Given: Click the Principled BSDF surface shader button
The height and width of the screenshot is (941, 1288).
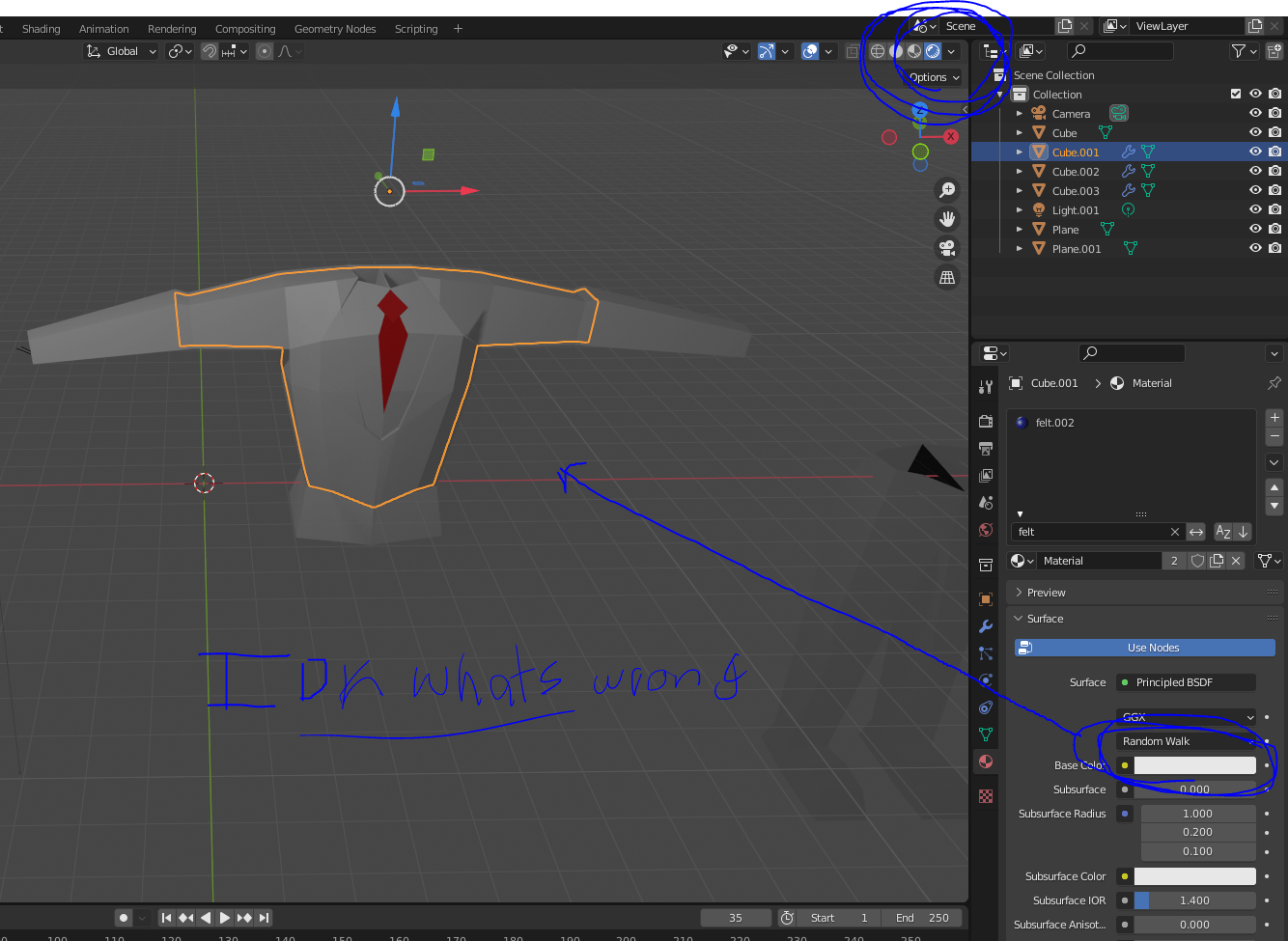Looking at the screenshot, I should click(x=1186, y=682).
